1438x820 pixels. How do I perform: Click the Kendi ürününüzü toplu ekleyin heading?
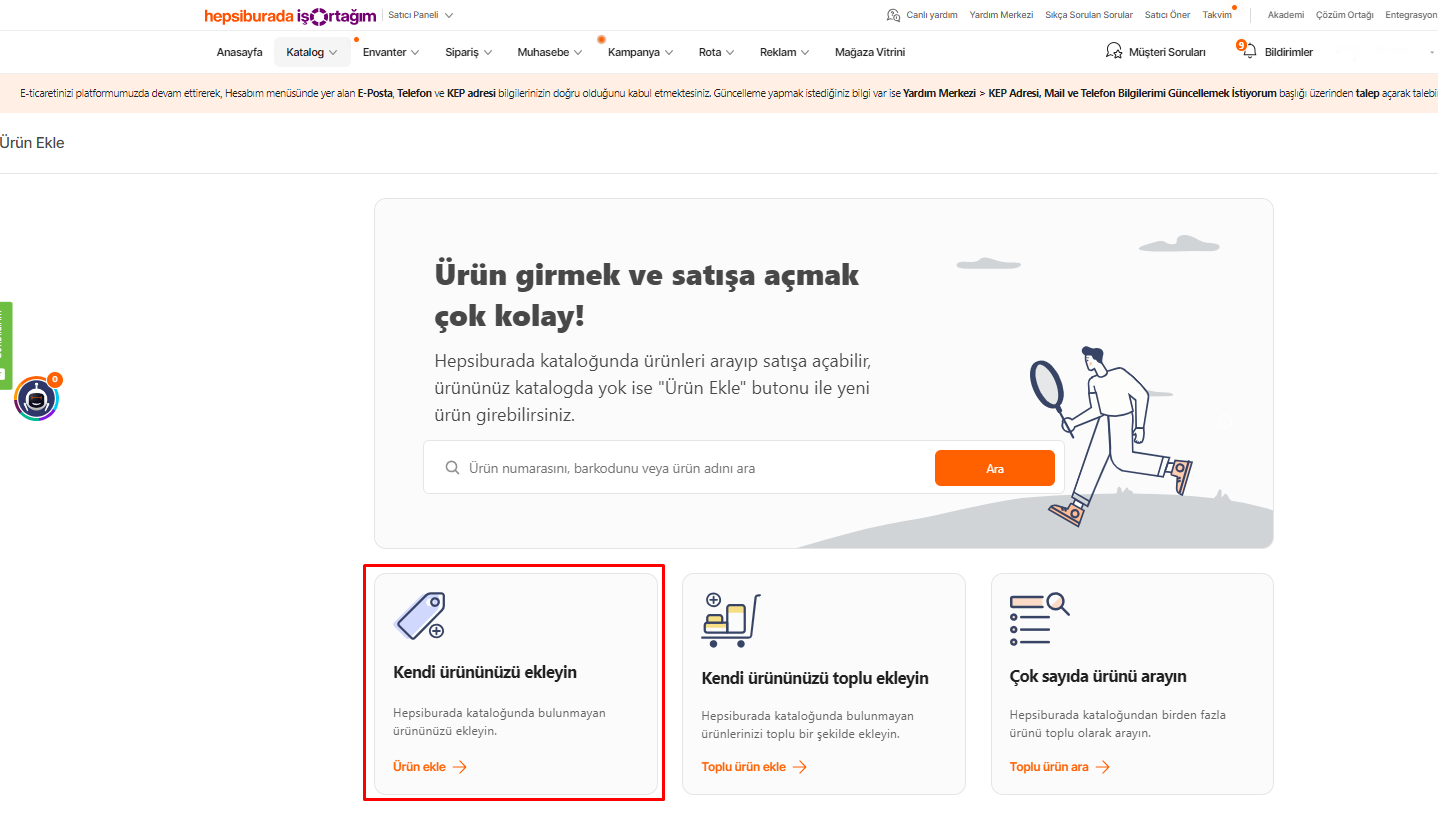(815, 678)
